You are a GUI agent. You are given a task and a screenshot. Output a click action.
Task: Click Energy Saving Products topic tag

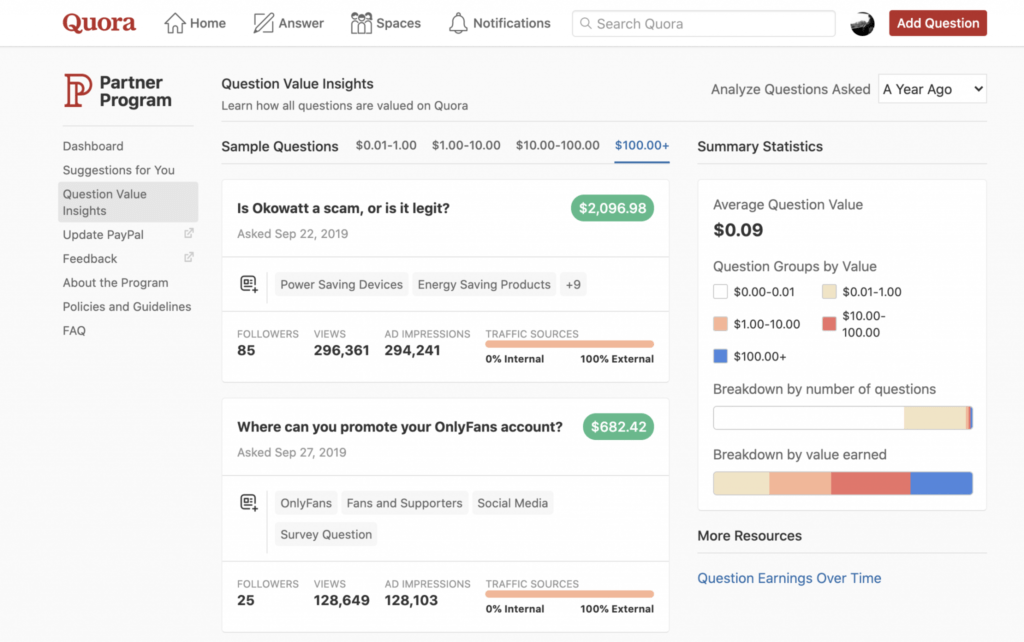click(x=483, y=284)
